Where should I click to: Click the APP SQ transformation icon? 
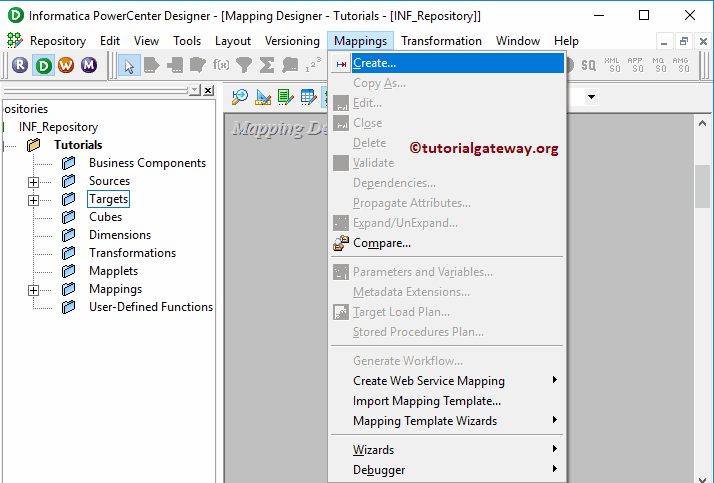point(635,65)
